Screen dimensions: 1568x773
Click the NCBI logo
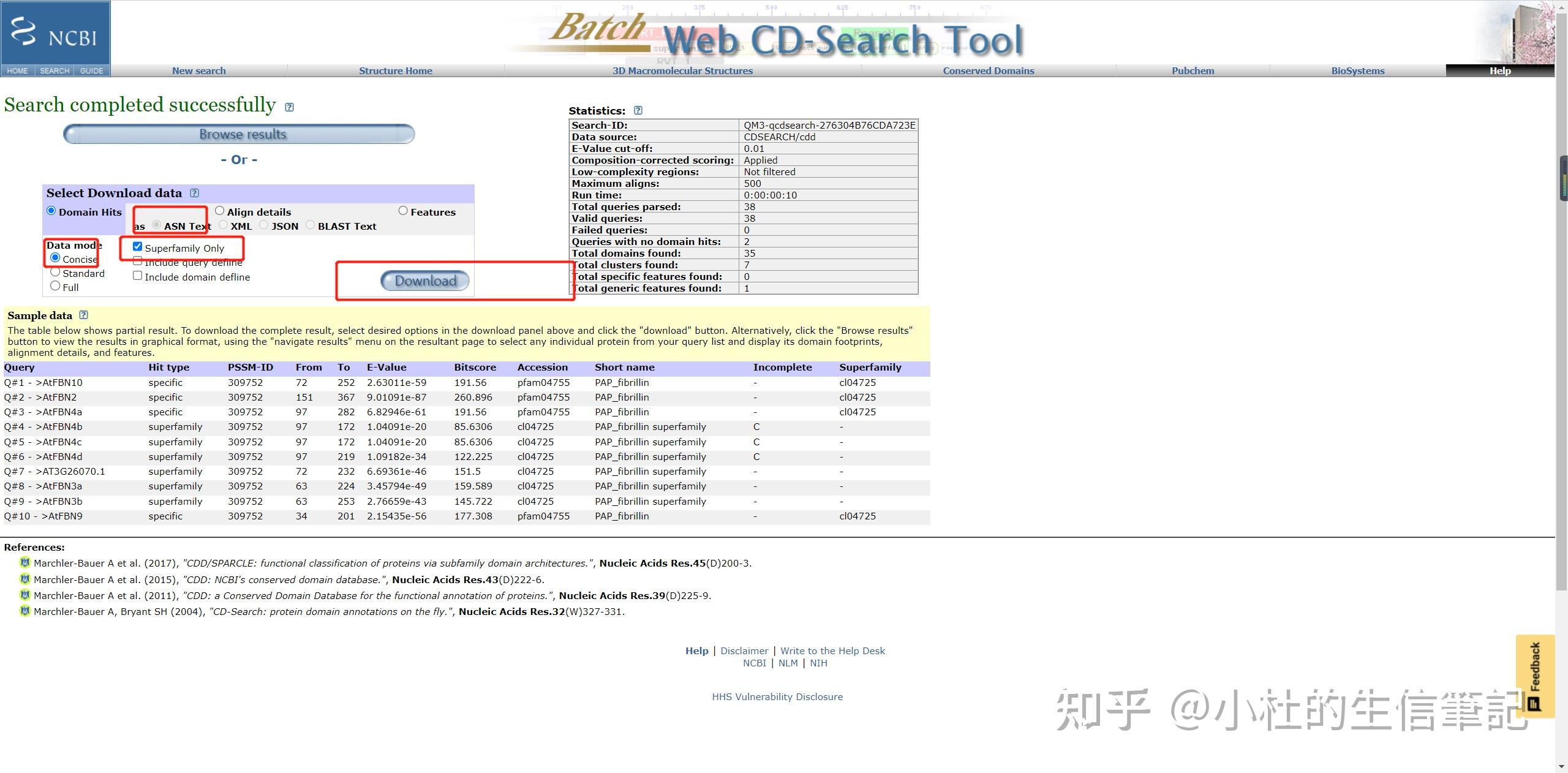click(55, 34)
